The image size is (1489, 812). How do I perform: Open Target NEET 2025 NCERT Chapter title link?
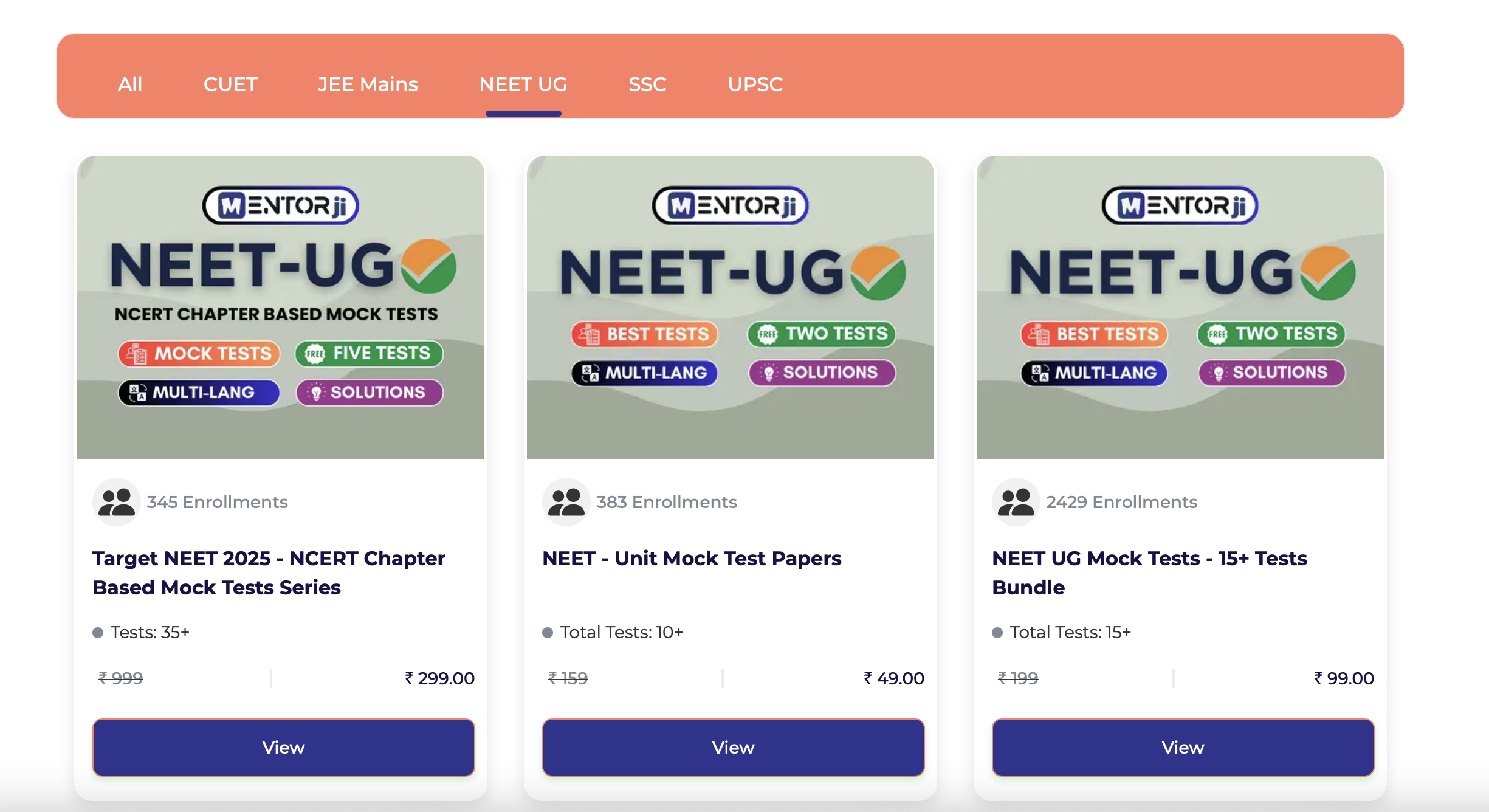(x=269, y=573)
